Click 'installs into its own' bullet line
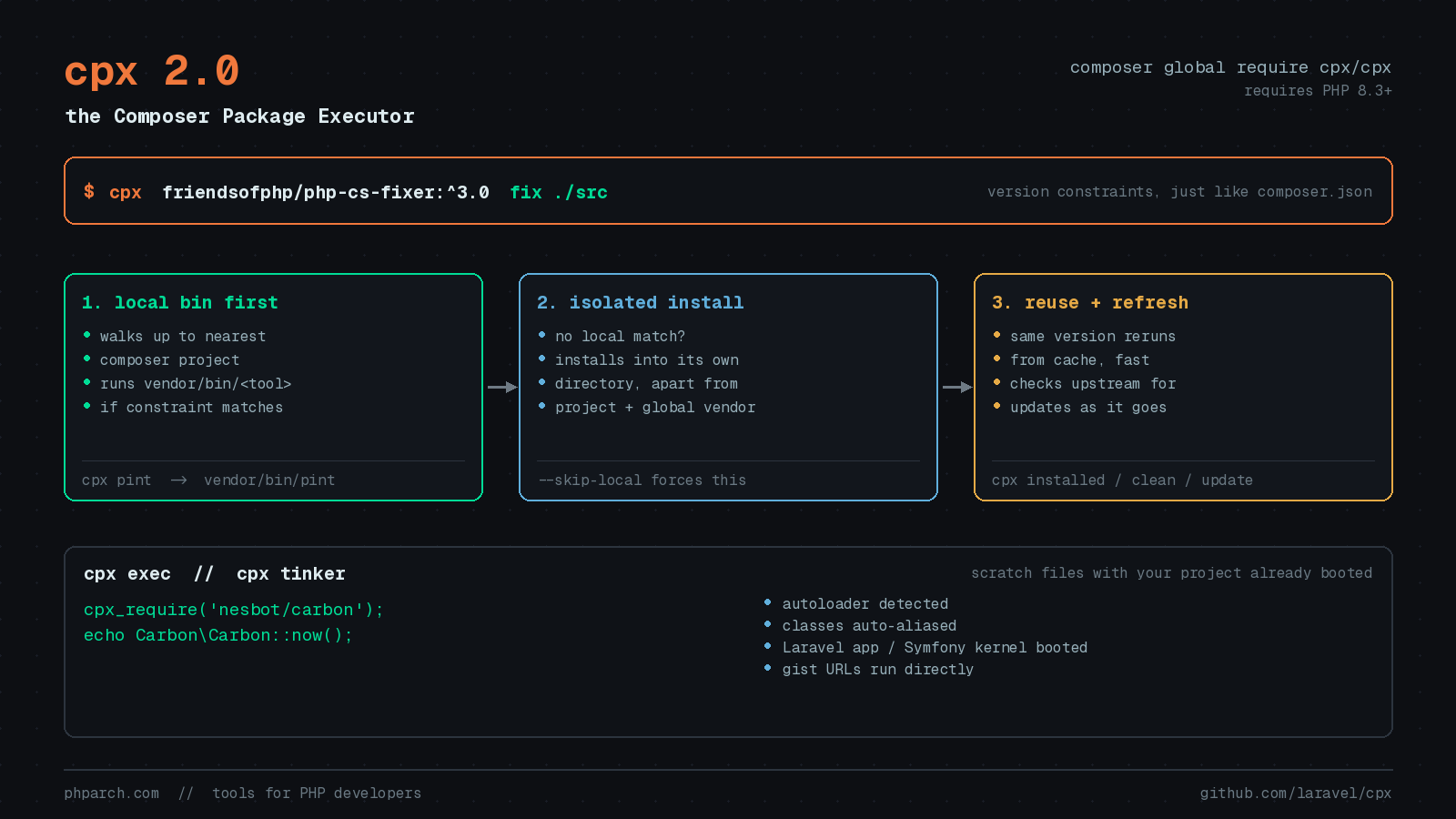The width and height of the screenshot is (1456, 819). (647, 360)
